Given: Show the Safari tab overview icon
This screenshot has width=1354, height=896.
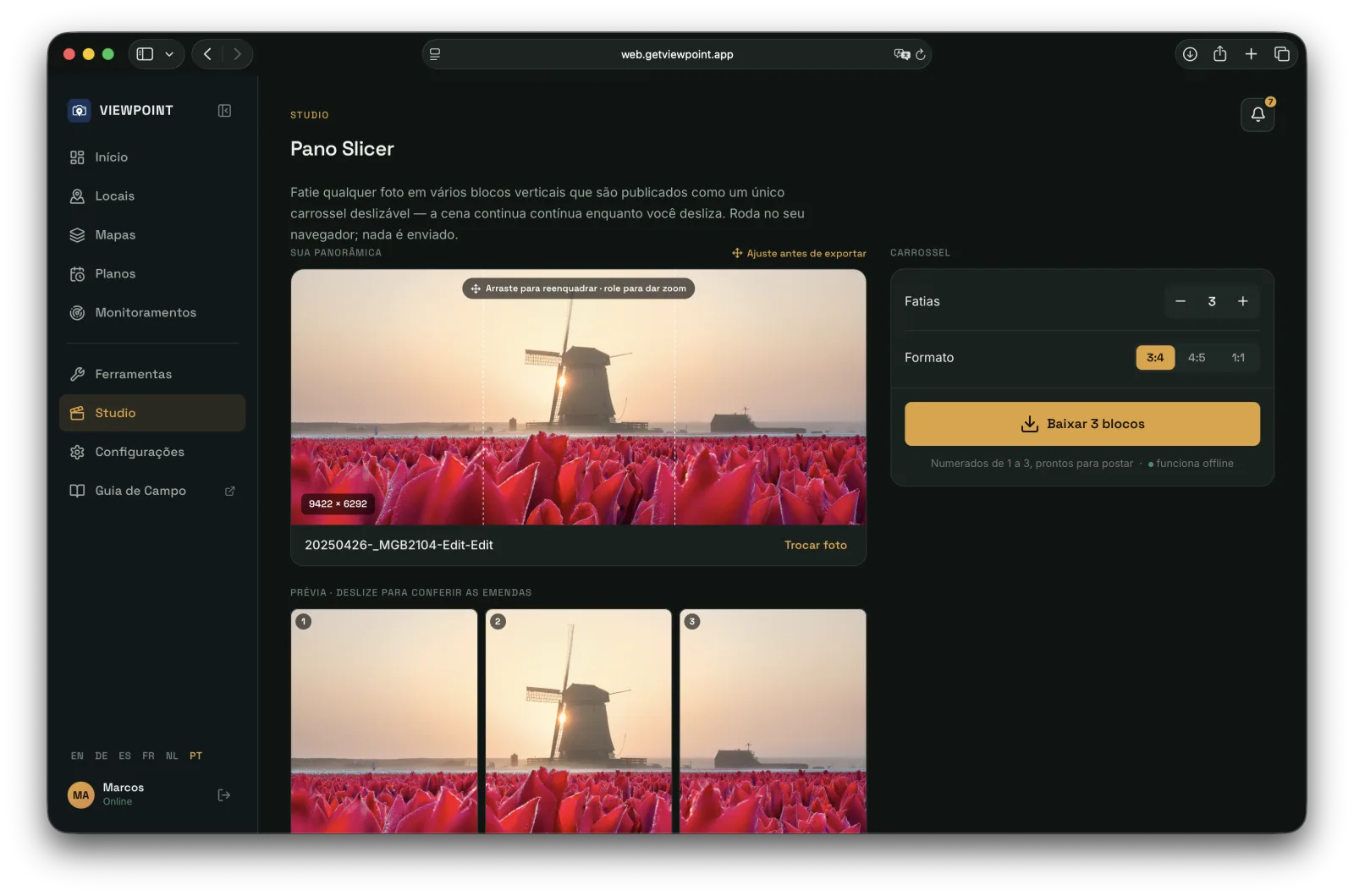Looking at the screenshot, I should point(1282,54).
